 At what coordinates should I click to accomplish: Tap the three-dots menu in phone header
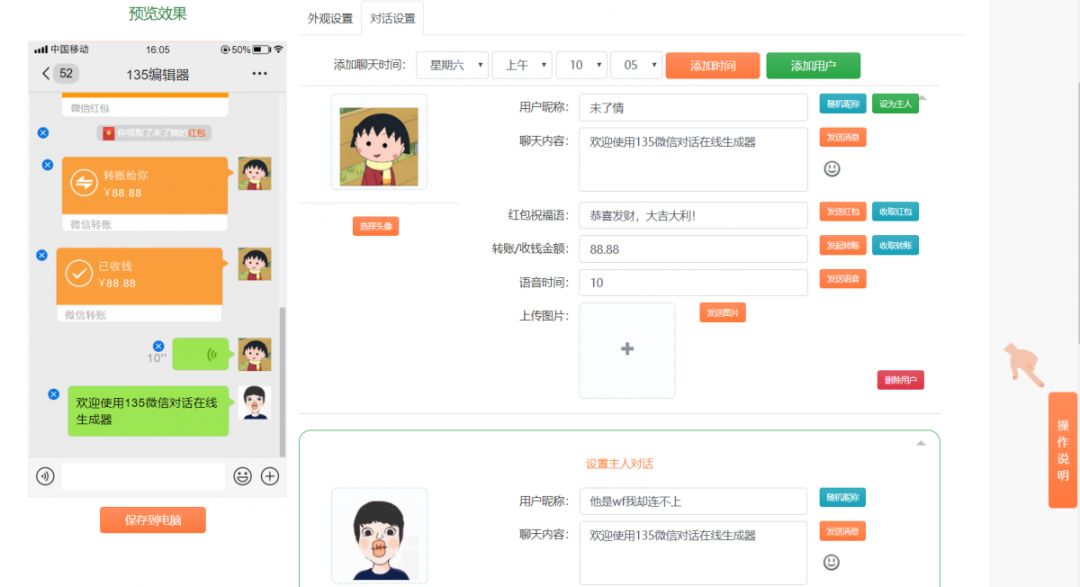click(x=260, y=74)
